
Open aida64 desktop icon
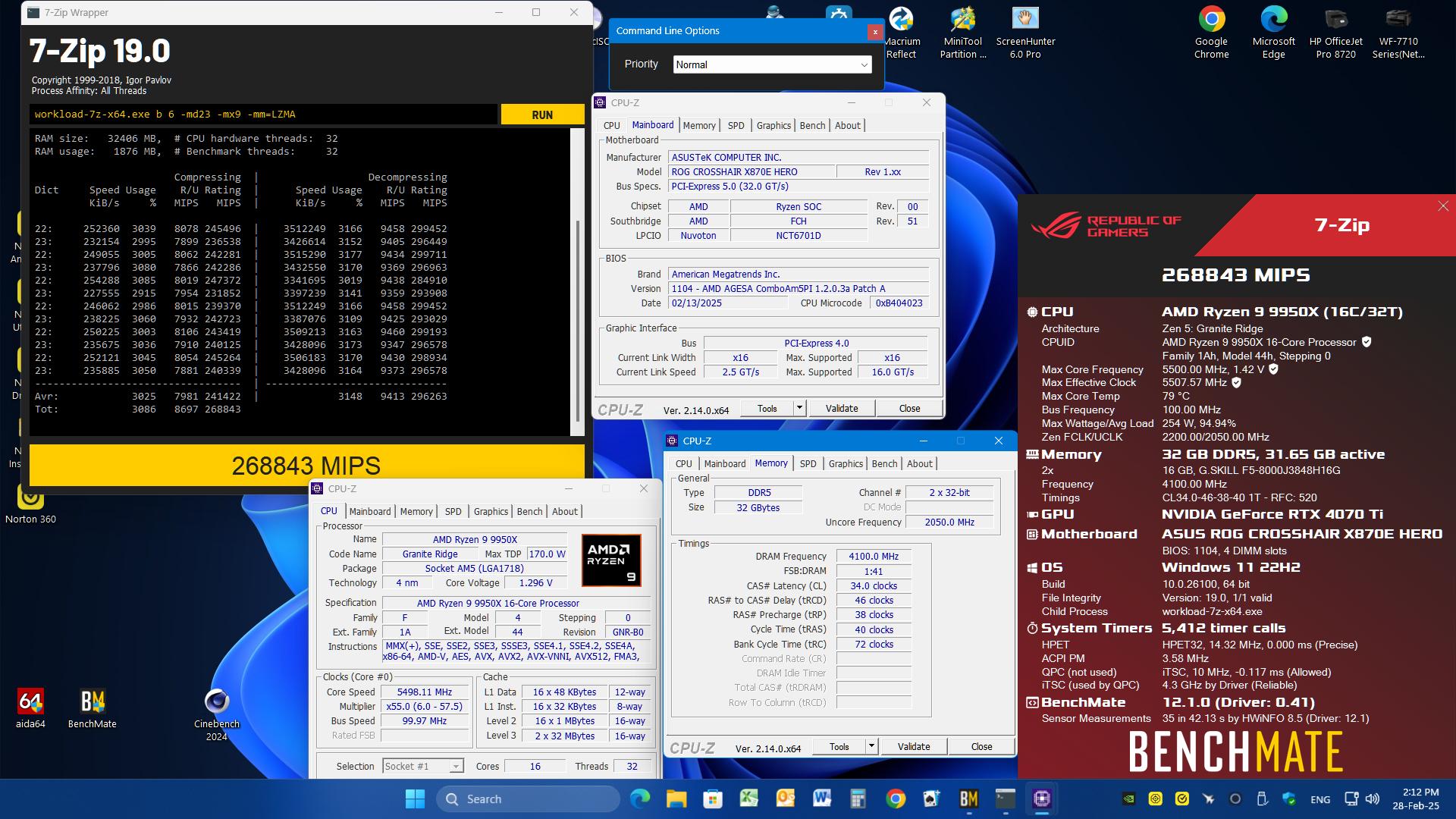click(30, 708)
